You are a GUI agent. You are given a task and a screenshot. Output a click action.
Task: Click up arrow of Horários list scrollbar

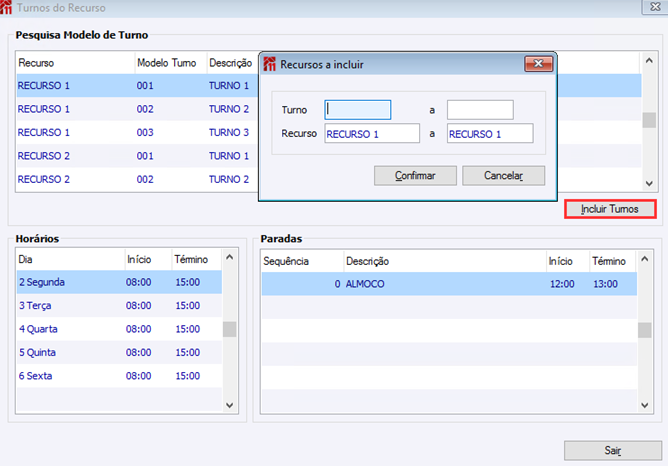pos(230,257)
